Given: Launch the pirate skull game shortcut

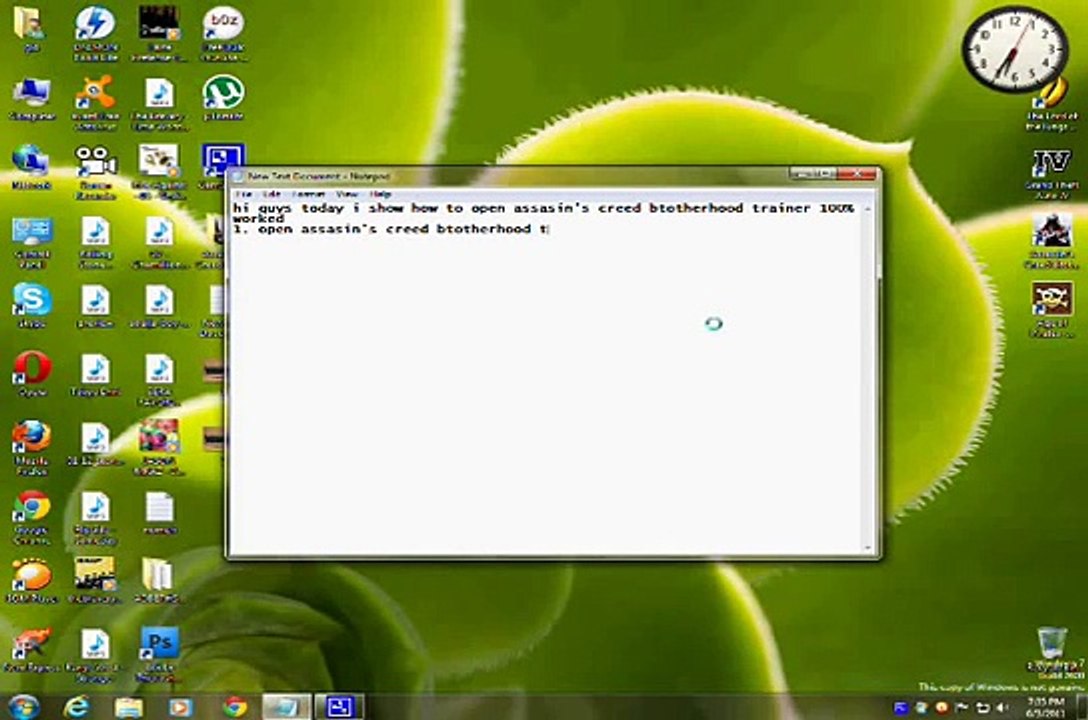Looking at the screenshot, I should pyautogui.click(x=1053, y=309).
